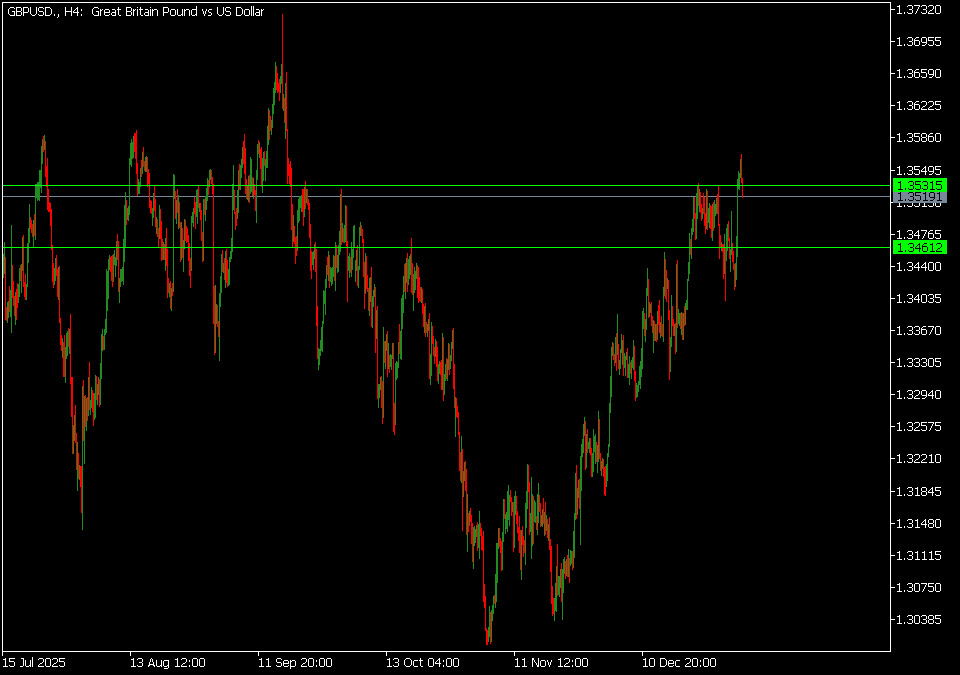Viewport: 960px width, 675px height.
Task: Click the GBPUSD H4 chart title
Action: pos(135,11)
